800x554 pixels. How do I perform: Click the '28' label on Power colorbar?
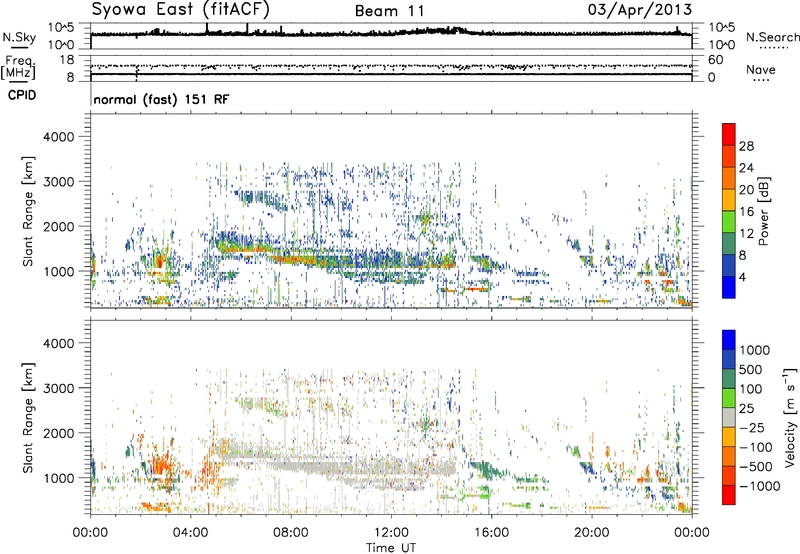746,146
